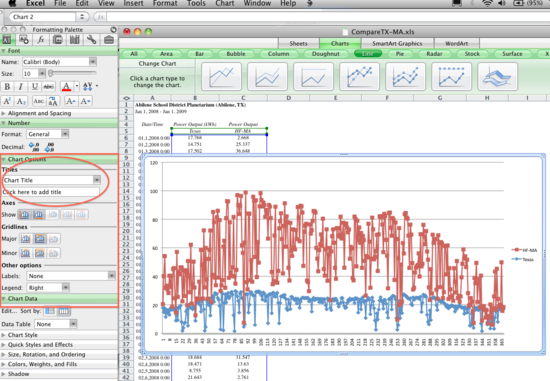
Task: Select the 100% Stacked Line chart type
Action: coord(313,76)
